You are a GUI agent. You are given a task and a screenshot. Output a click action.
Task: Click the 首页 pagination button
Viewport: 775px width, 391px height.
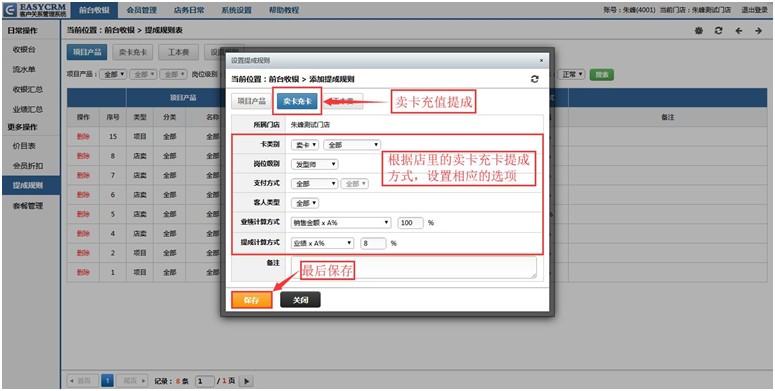83,381
